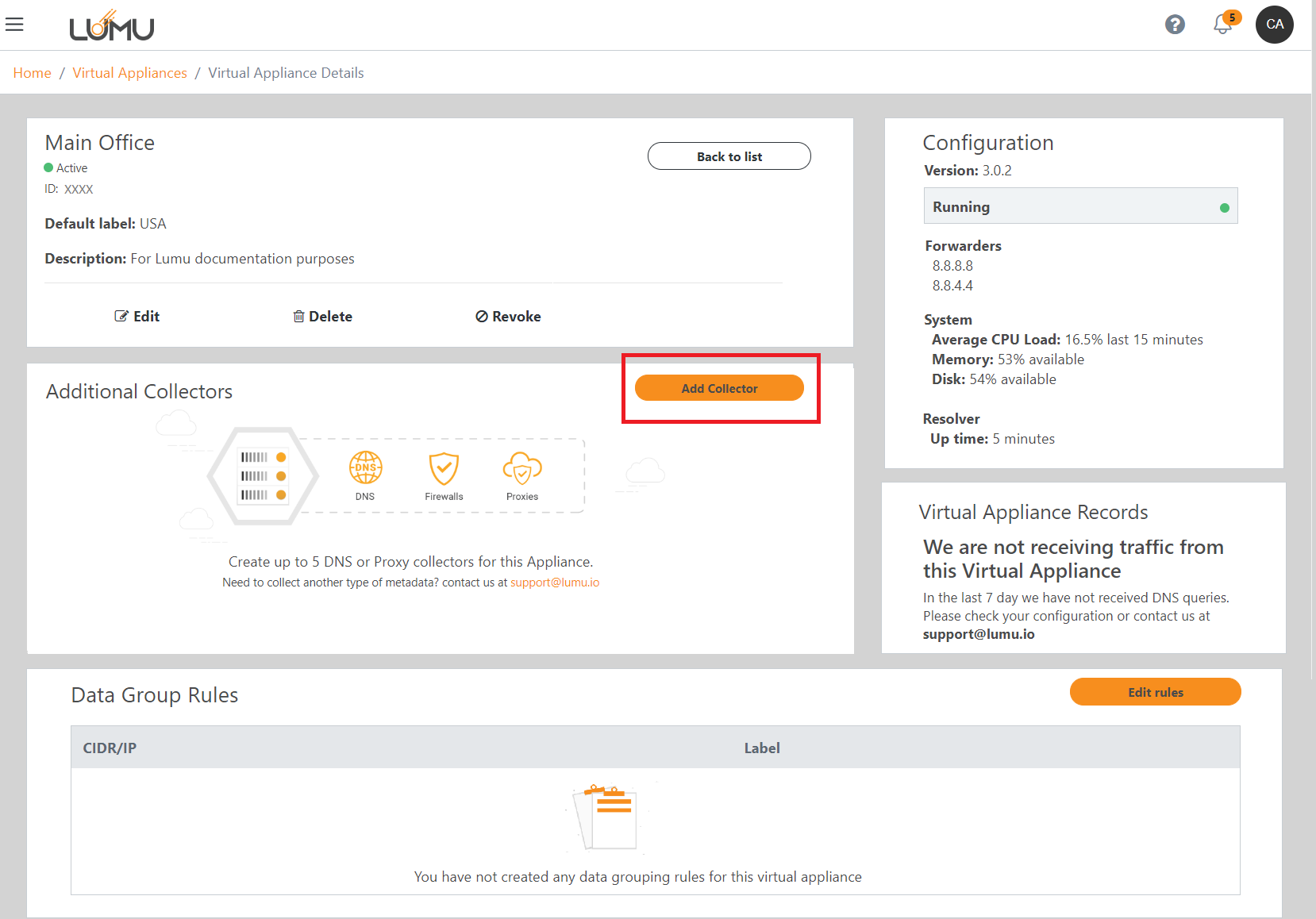Open the help icon in the header
Viewport: 1316px width, 919px height.
coord(1175,25)
